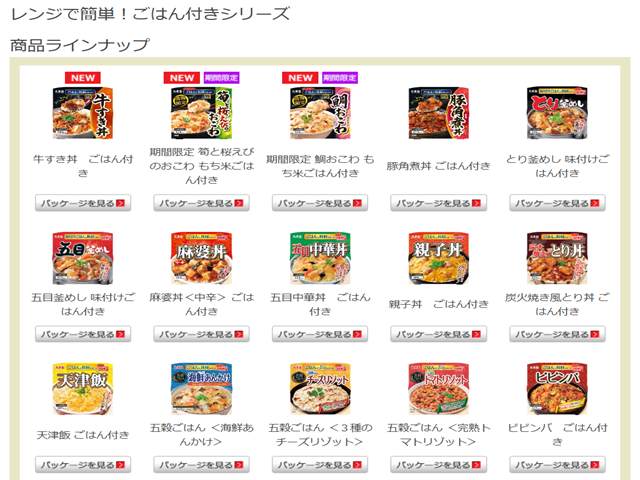Viewport: 640px width, 480px height.
Task: Click the 期間限定 鯛おこわ product name
Action: 320,166
